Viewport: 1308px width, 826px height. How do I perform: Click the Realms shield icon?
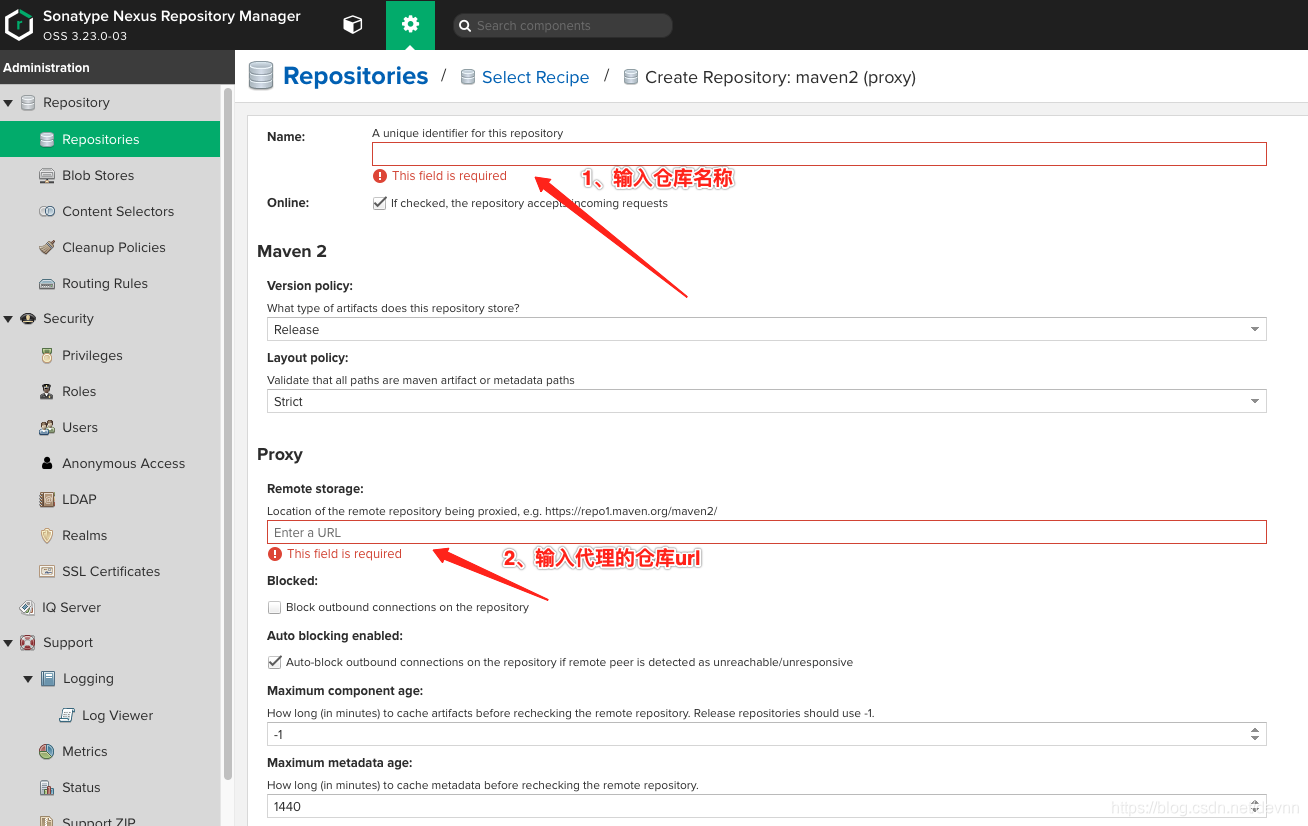(47, 535)
